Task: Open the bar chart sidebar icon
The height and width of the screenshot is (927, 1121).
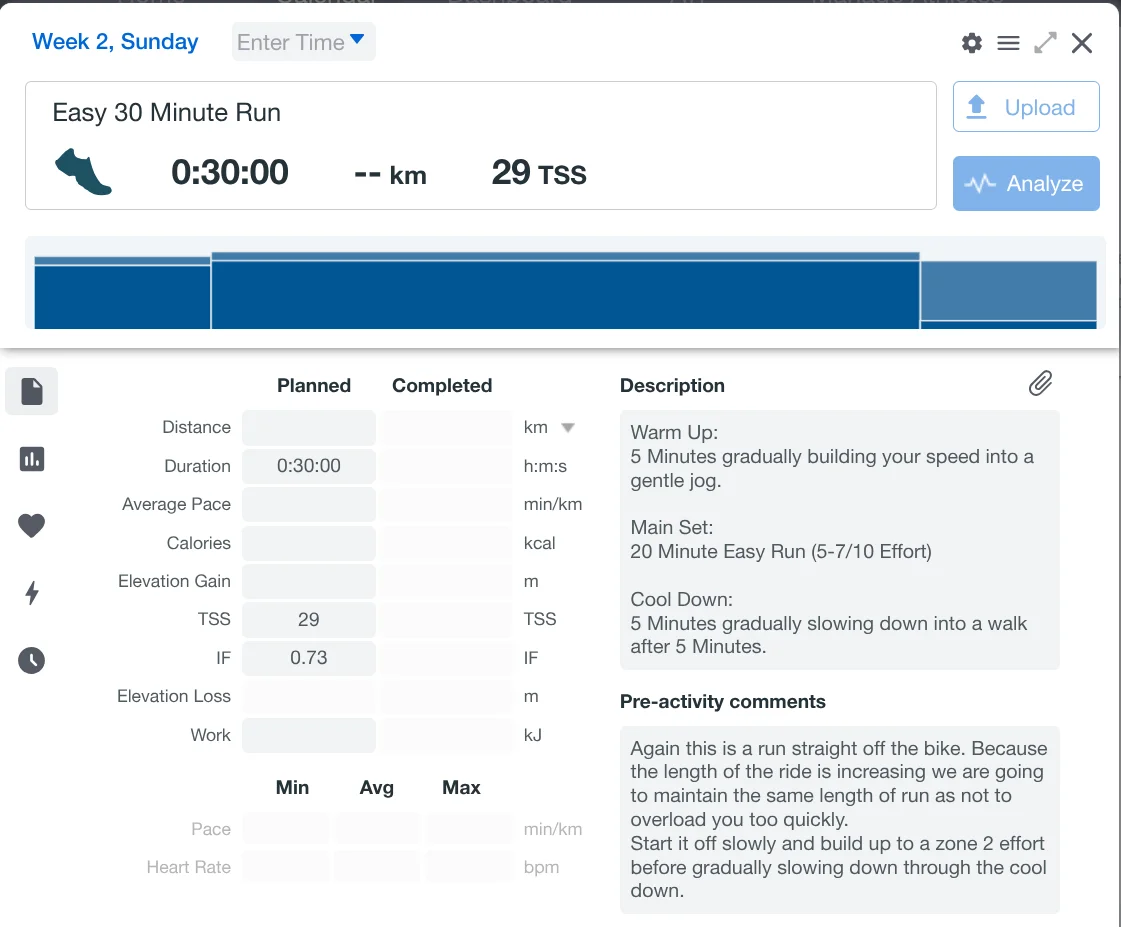Action: (32, 459)
